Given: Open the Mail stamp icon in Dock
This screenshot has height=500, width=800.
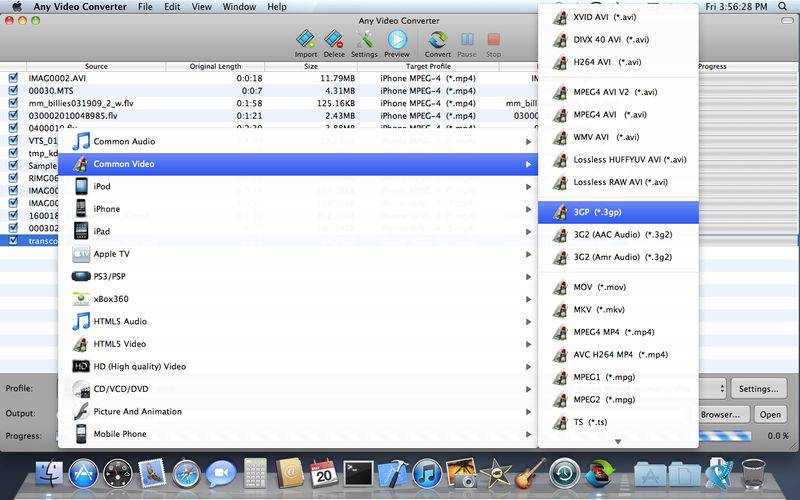Looking at the screenshot, I should click(152, 473).
